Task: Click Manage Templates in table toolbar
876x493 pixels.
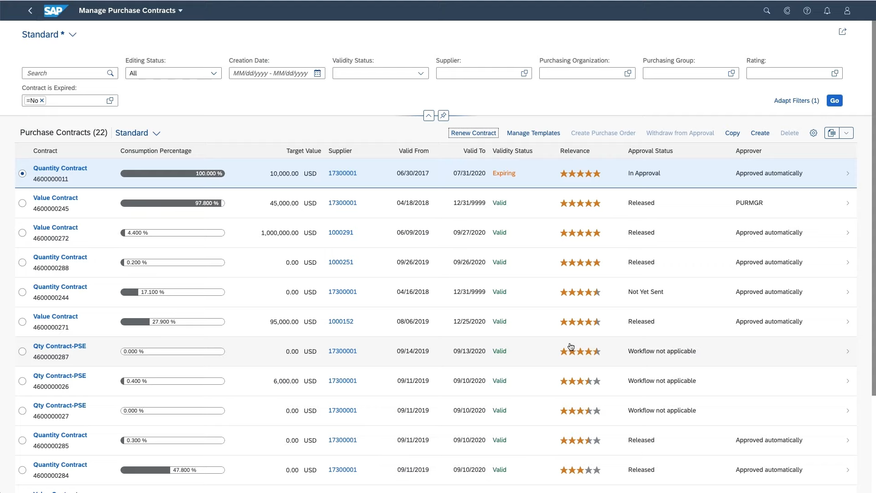Action: coord(533,133)
